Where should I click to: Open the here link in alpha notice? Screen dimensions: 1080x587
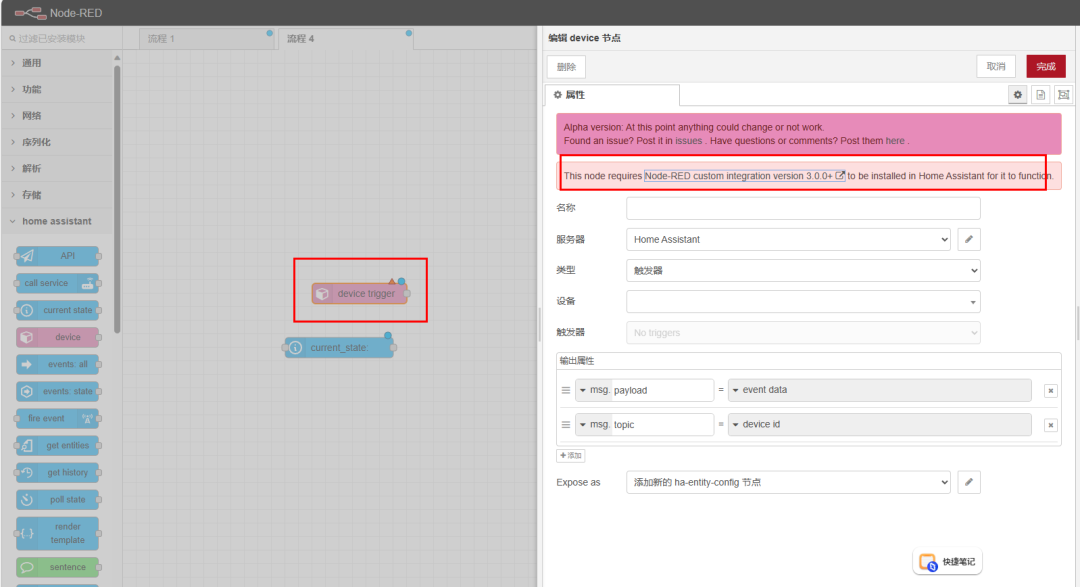click(x=895, y=141)
